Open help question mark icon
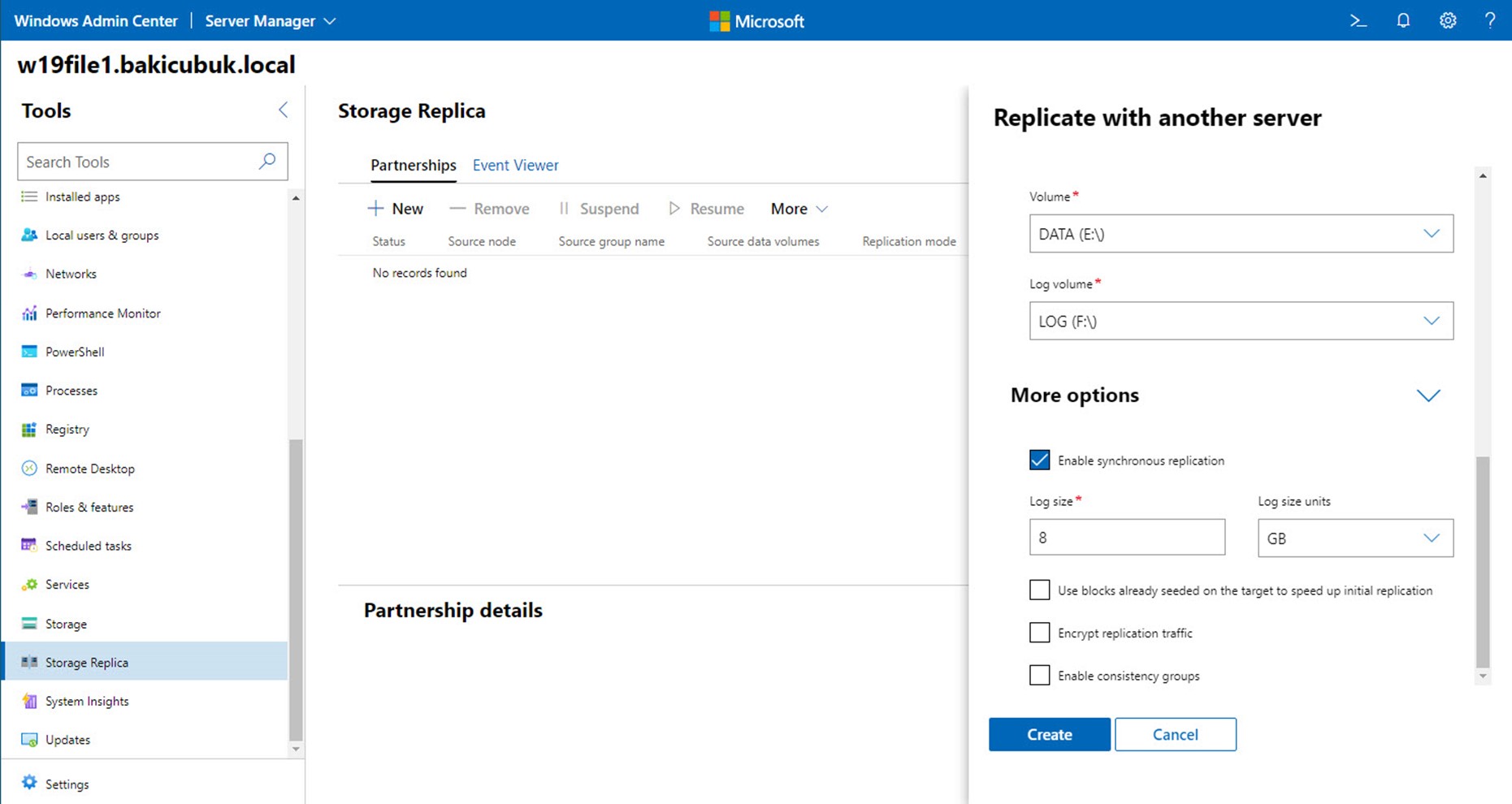The width and height of the screenshot is (1512, 804). point(1490,21)
